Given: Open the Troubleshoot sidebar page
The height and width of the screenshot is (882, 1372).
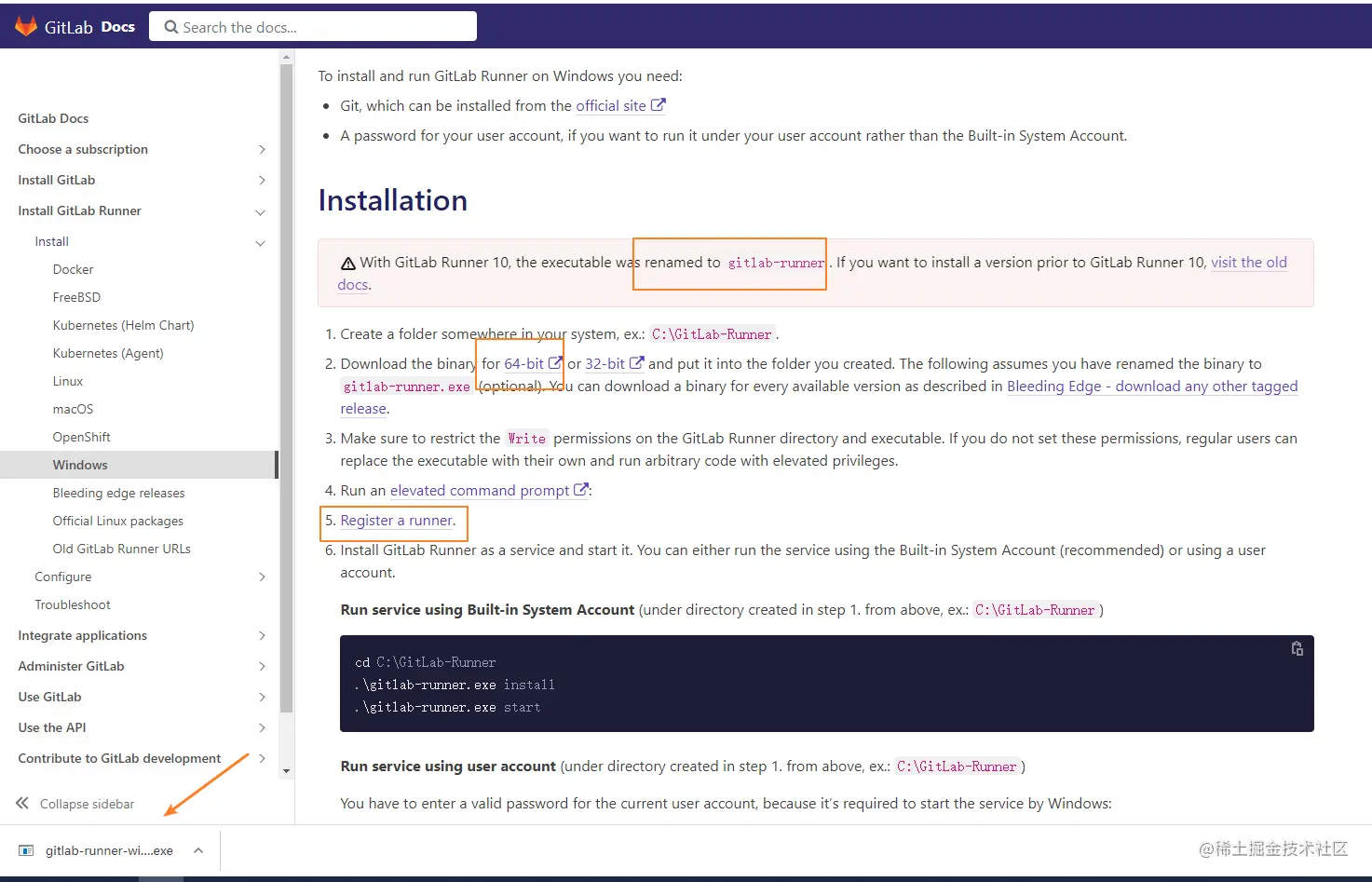Looking at the screenshot, I should point(73,604).
